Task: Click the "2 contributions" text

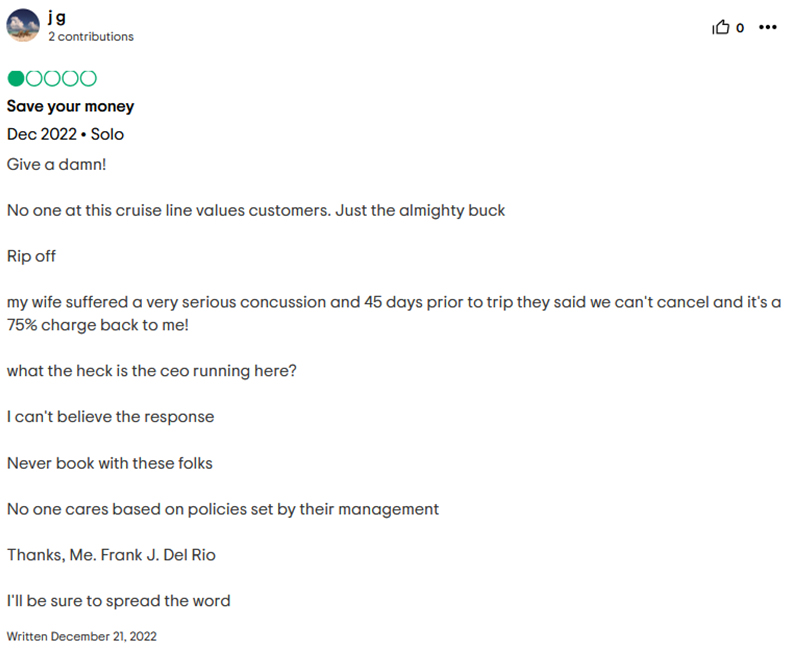Action: click(x=90, y=37)
